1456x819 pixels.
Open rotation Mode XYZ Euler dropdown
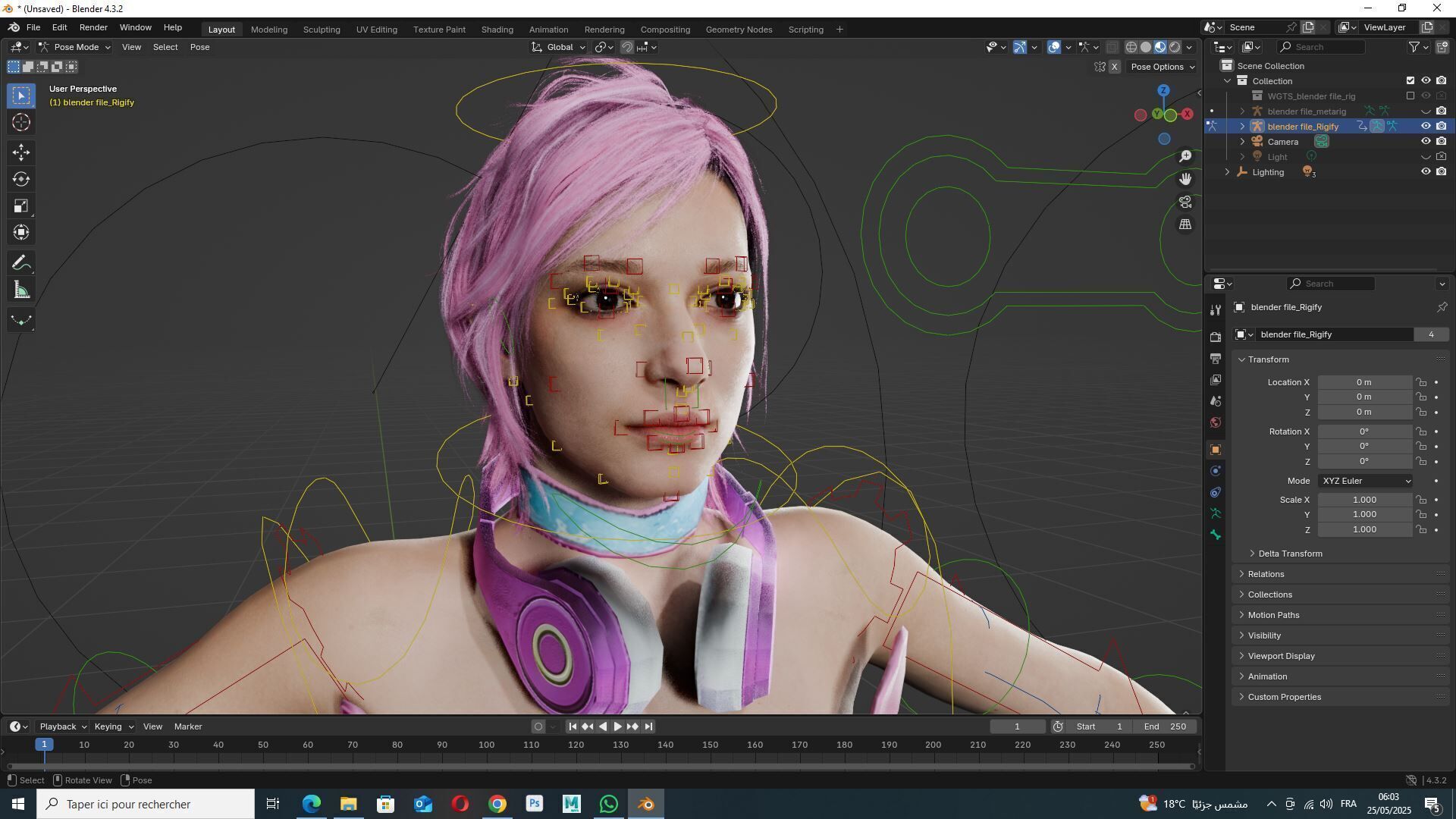(1366, 481)
